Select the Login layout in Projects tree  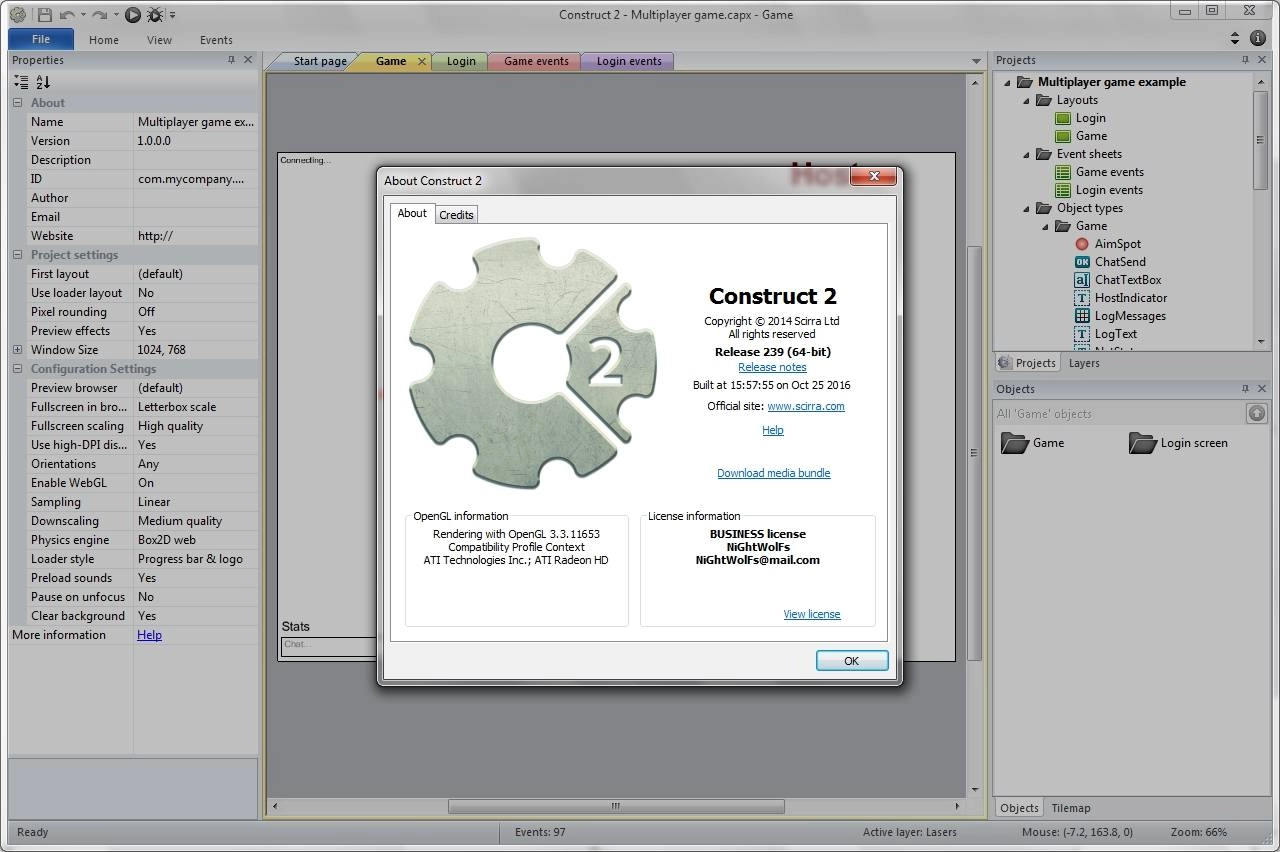(x=1090, y=118)
